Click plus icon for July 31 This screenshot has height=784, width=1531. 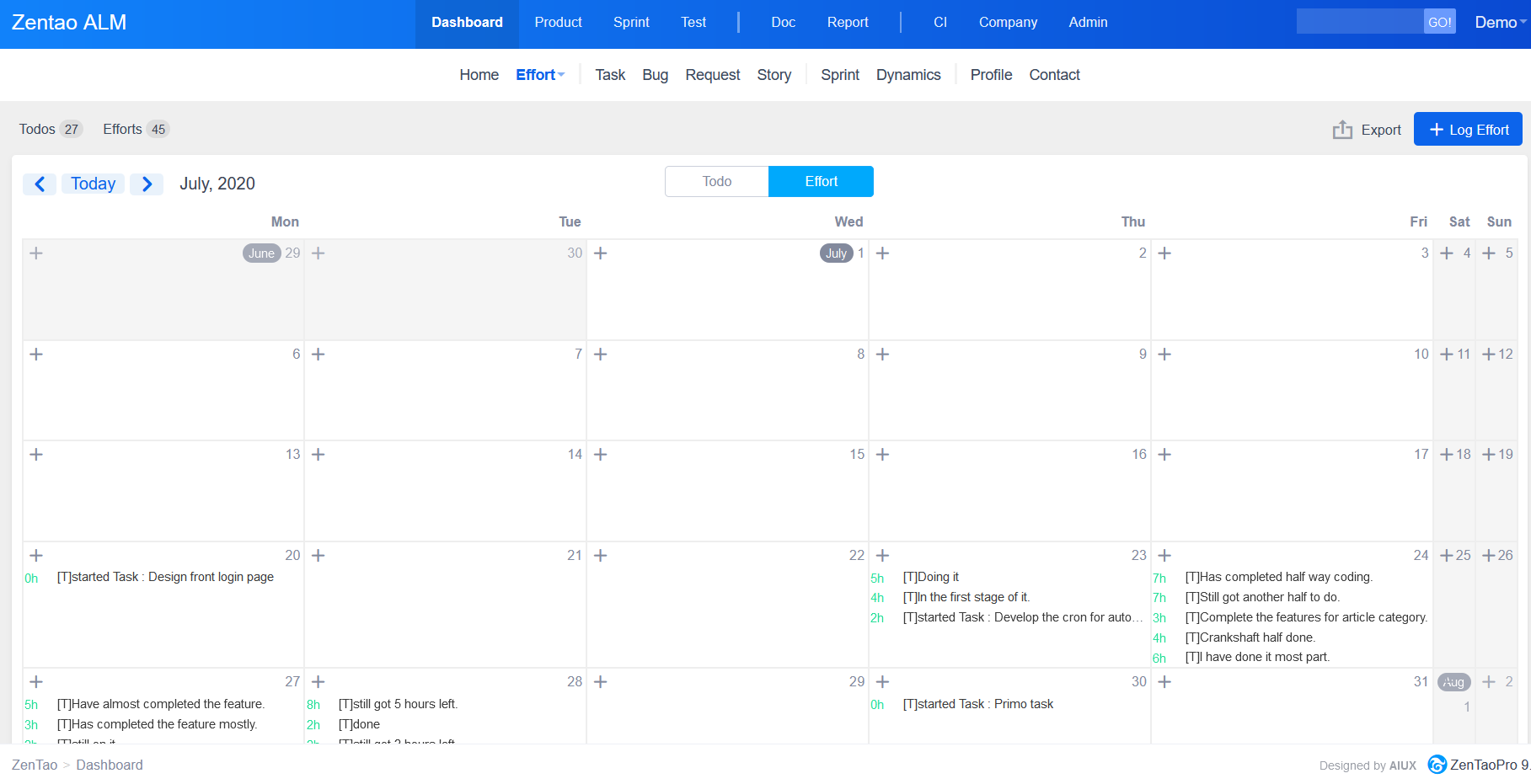point(1165,682)
